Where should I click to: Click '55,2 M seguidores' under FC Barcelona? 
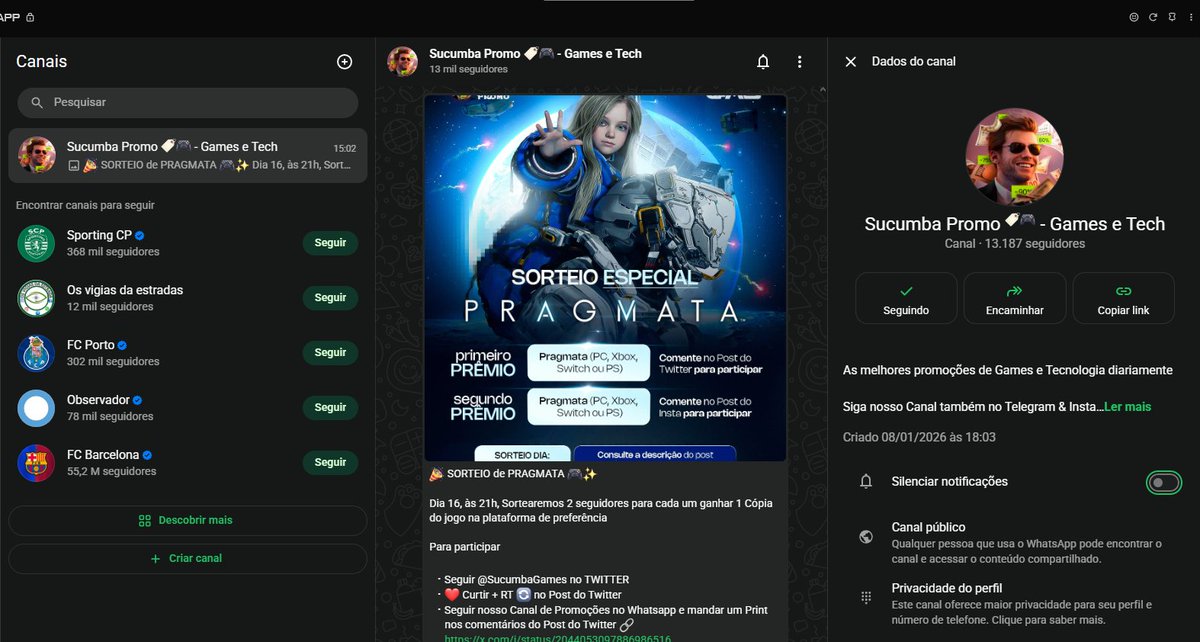tap(112, 472)
